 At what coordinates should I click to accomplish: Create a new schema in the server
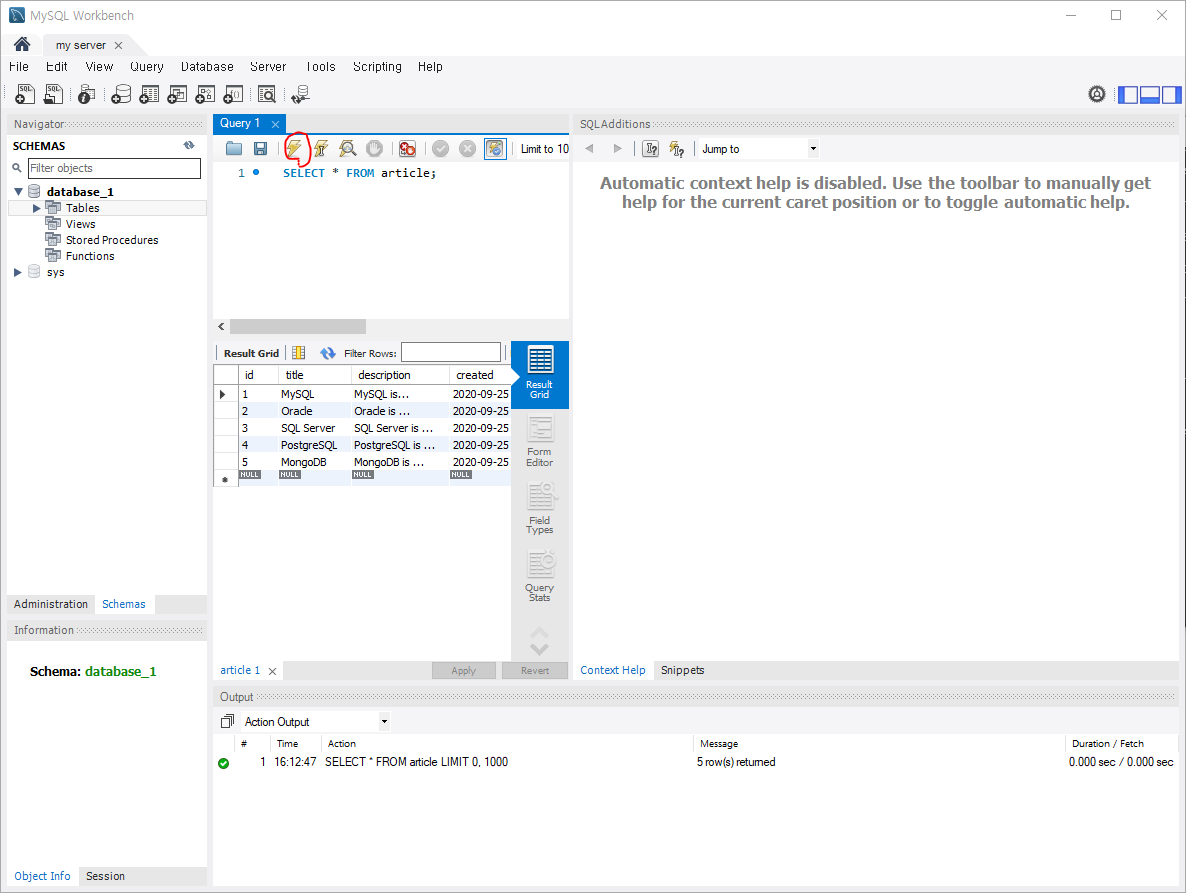click(x=121, y=95)
